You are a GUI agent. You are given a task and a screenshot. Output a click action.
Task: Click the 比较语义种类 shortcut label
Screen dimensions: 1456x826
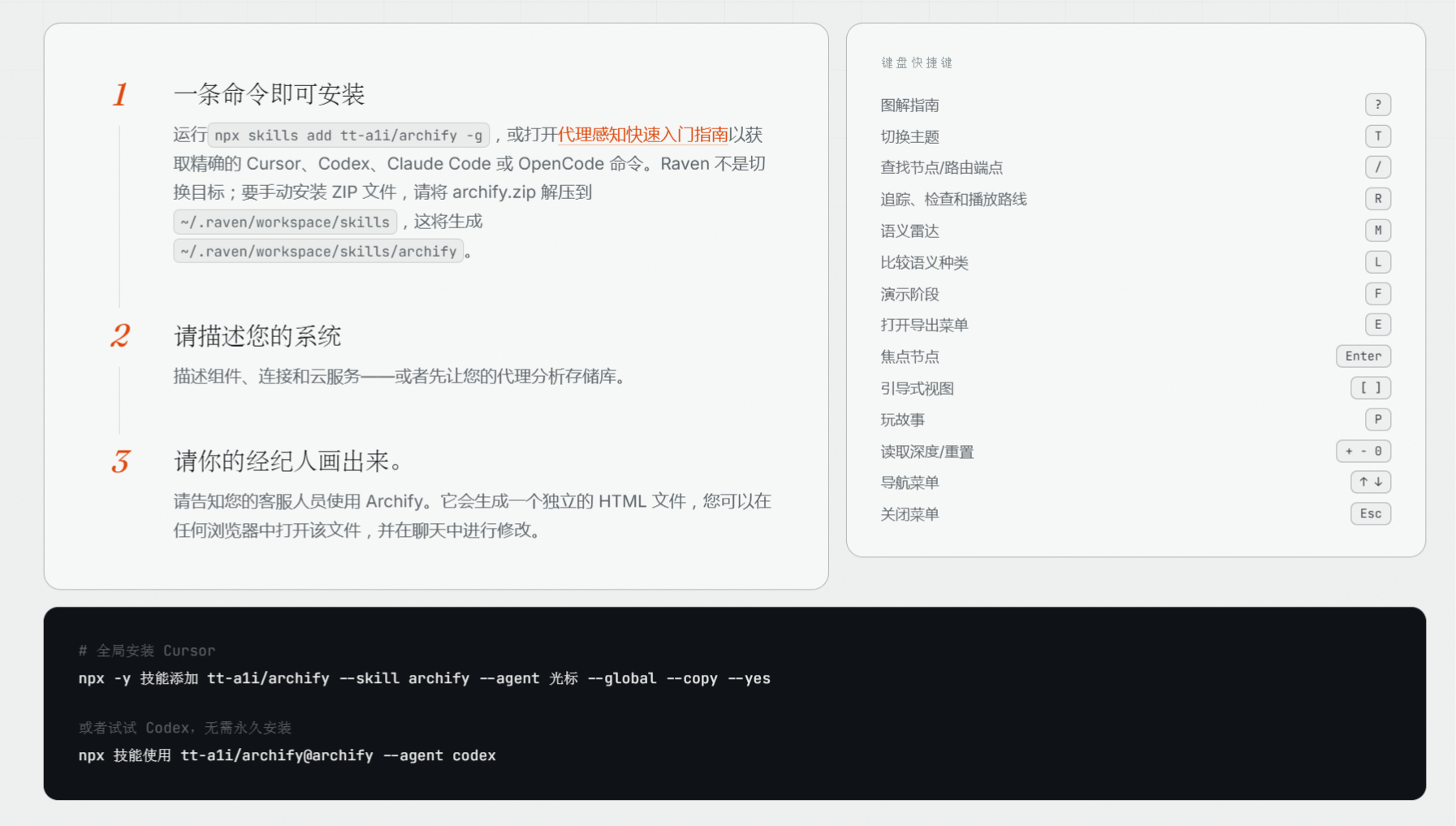pos(925,262)
